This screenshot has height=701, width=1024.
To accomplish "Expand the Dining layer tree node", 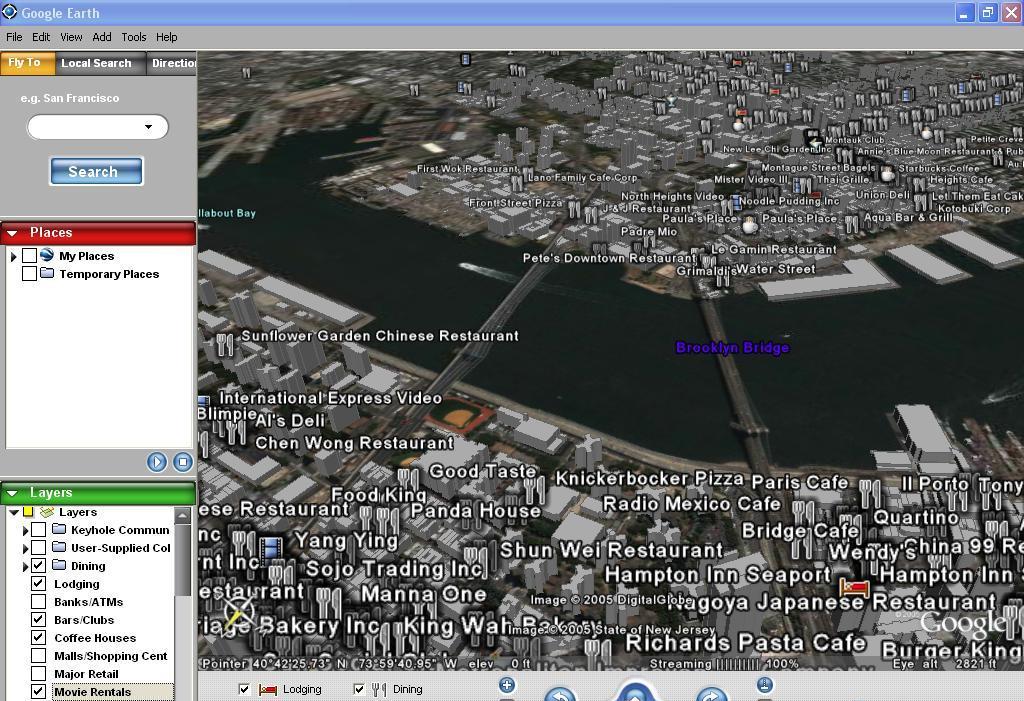I will [25, 566].
